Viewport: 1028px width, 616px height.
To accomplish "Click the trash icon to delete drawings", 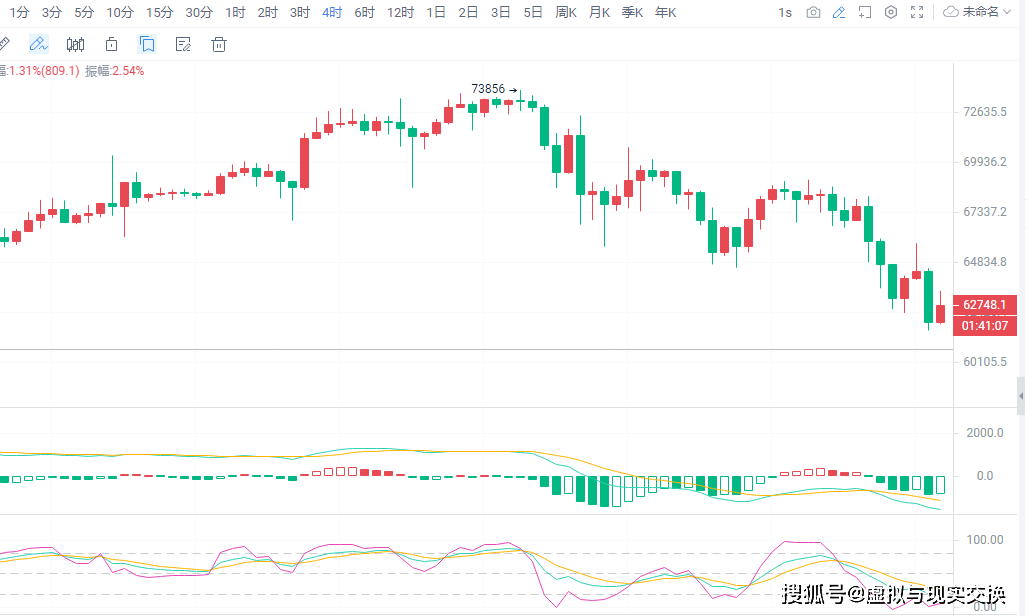I will [219, 45].
